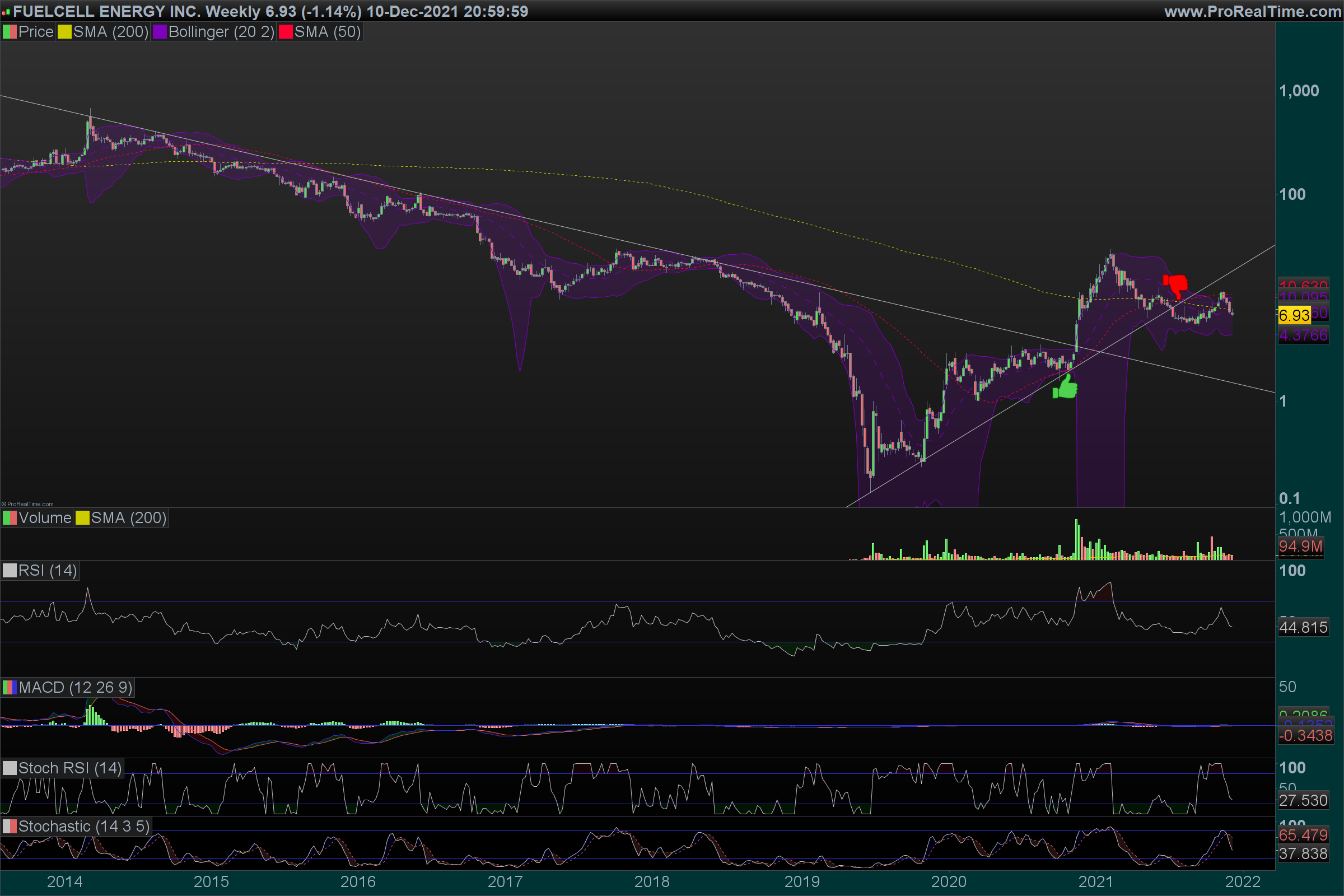The image size is (1344, 896).
Task: Click the MACD legend multicolor icon
Action: coord(10,687)
